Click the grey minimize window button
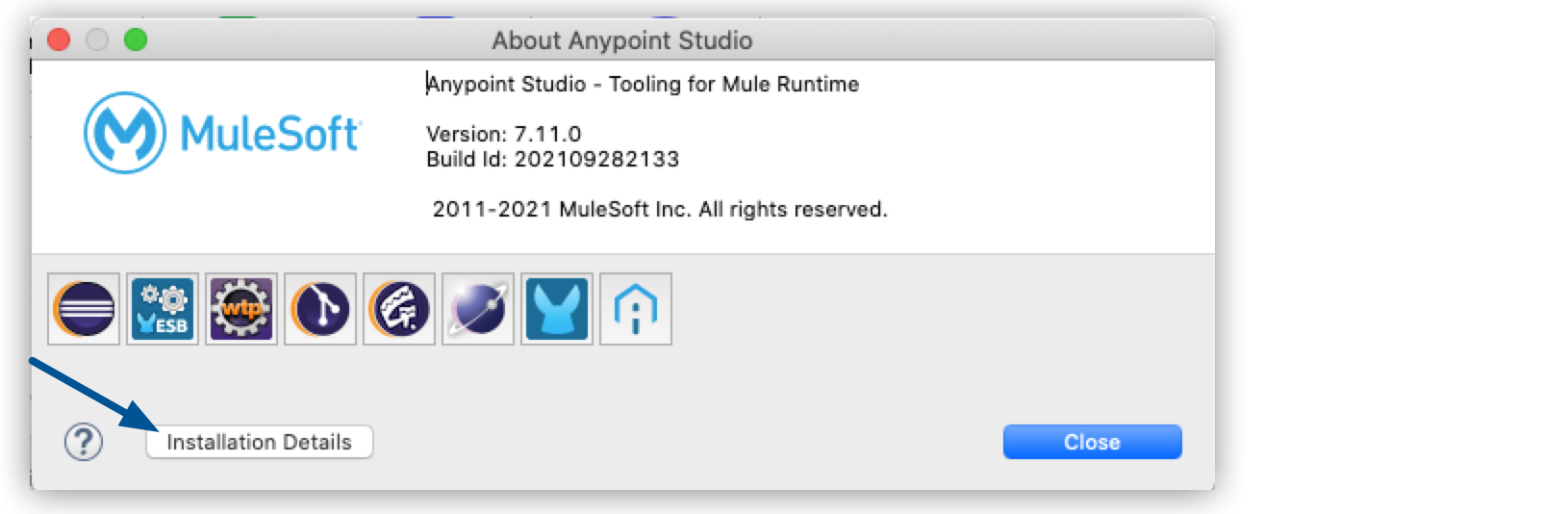This screenshot has width=1568, height=514. tap(97, 39)
